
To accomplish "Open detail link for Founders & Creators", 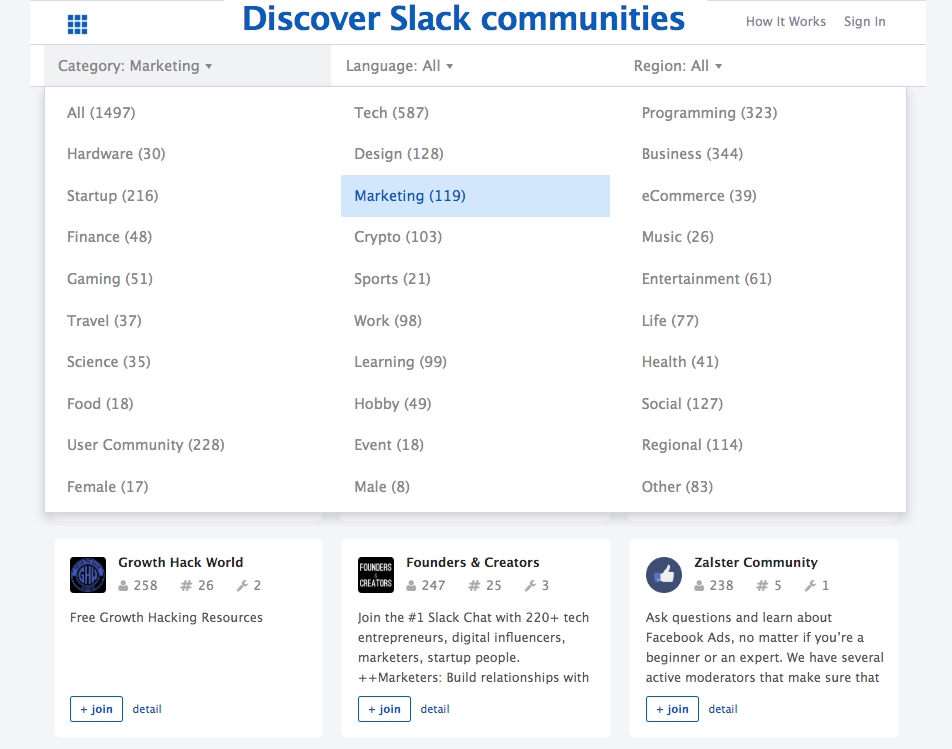I will pyautogui.click(x=435, y=709).
